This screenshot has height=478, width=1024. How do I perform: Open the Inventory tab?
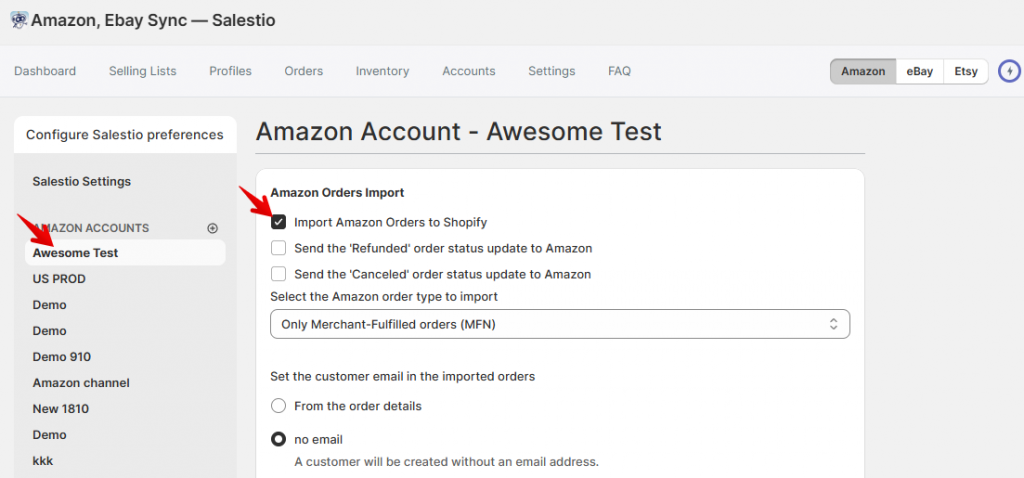382,71
